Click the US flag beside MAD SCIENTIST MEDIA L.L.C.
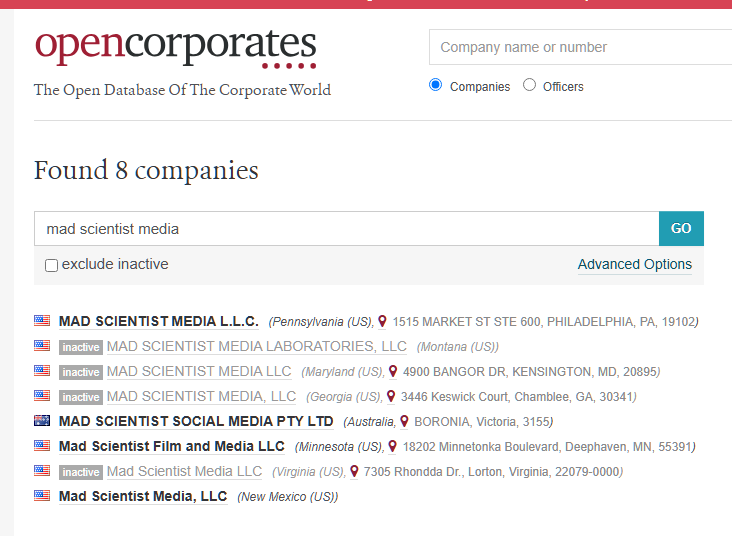 (42, 320)
